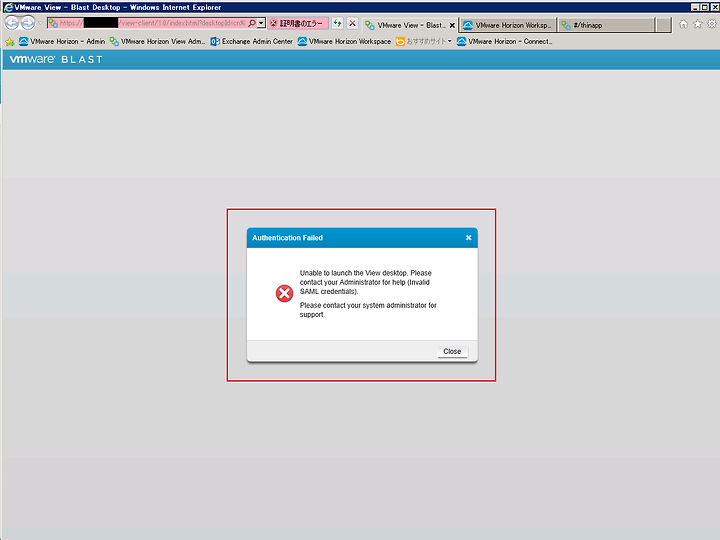The width and height of the screenshot is (720, 540).
Task: Click the compatibility view refresh icon
Action: tap(338, 23)
